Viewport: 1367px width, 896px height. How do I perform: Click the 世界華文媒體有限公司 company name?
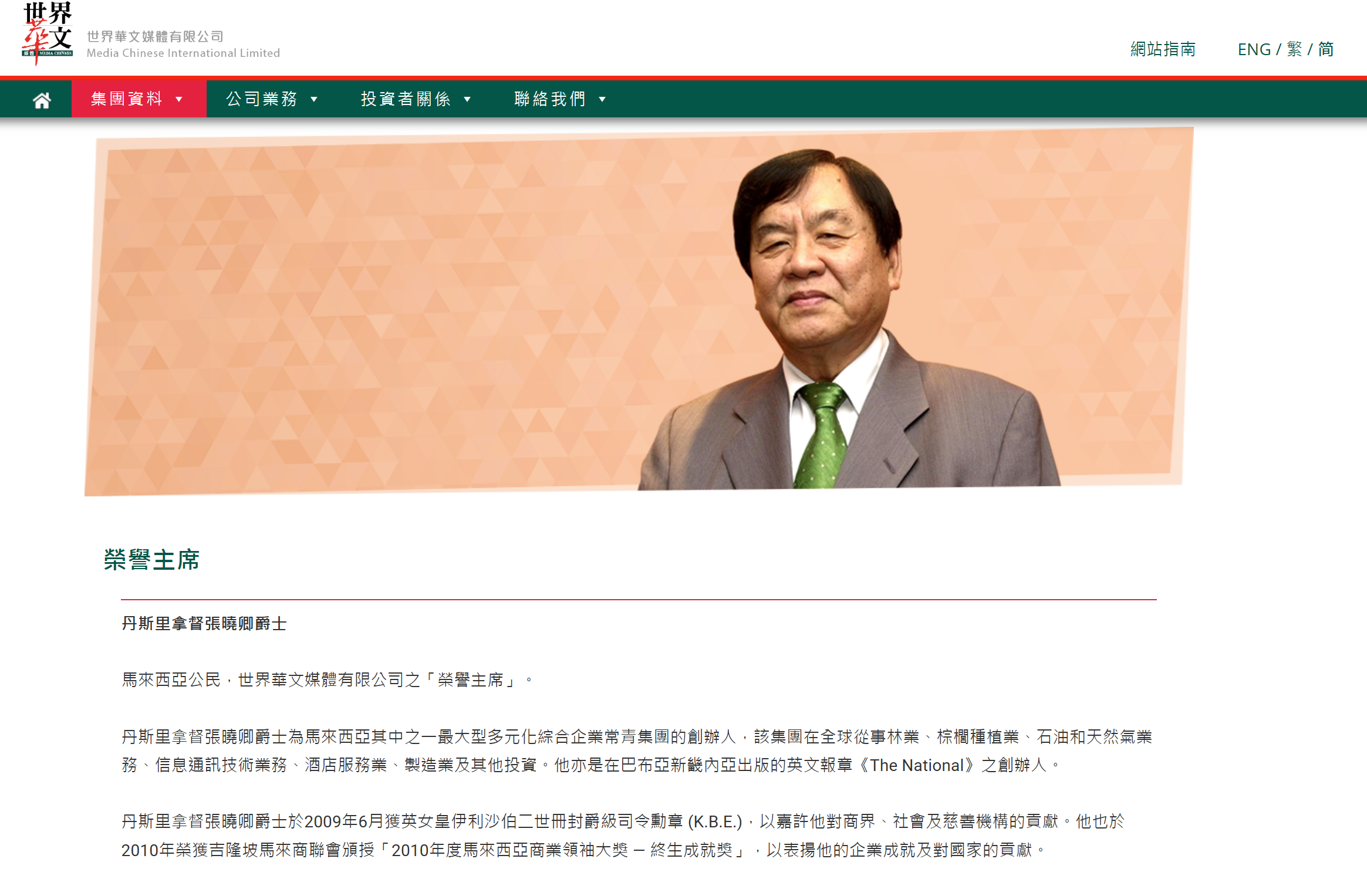(x=155, y=36)
